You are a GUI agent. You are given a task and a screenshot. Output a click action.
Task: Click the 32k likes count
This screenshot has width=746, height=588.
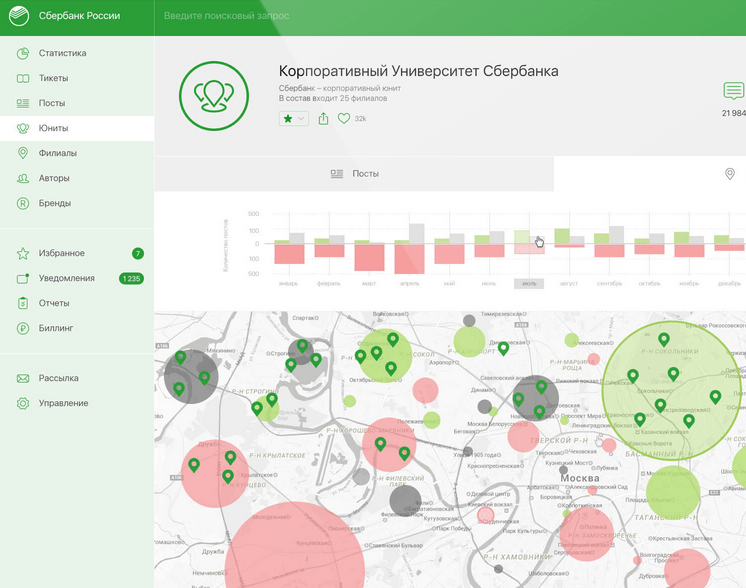(x=360, y=118)
